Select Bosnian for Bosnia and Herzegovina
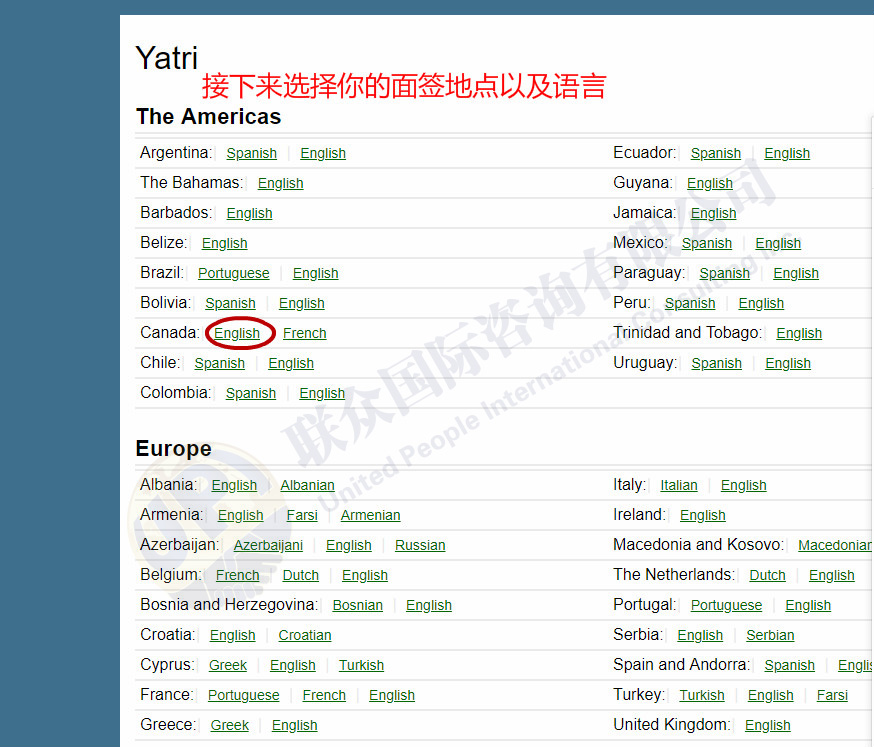 [x=357, y=605]
